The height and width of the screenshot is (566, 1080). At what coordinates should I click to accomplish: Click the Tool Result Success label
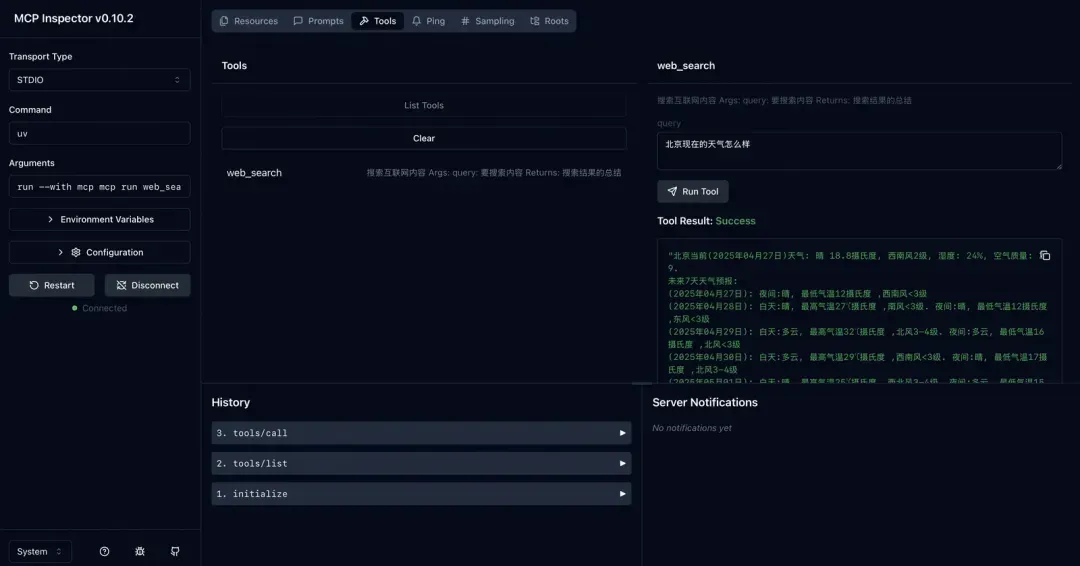coord(706,221)
